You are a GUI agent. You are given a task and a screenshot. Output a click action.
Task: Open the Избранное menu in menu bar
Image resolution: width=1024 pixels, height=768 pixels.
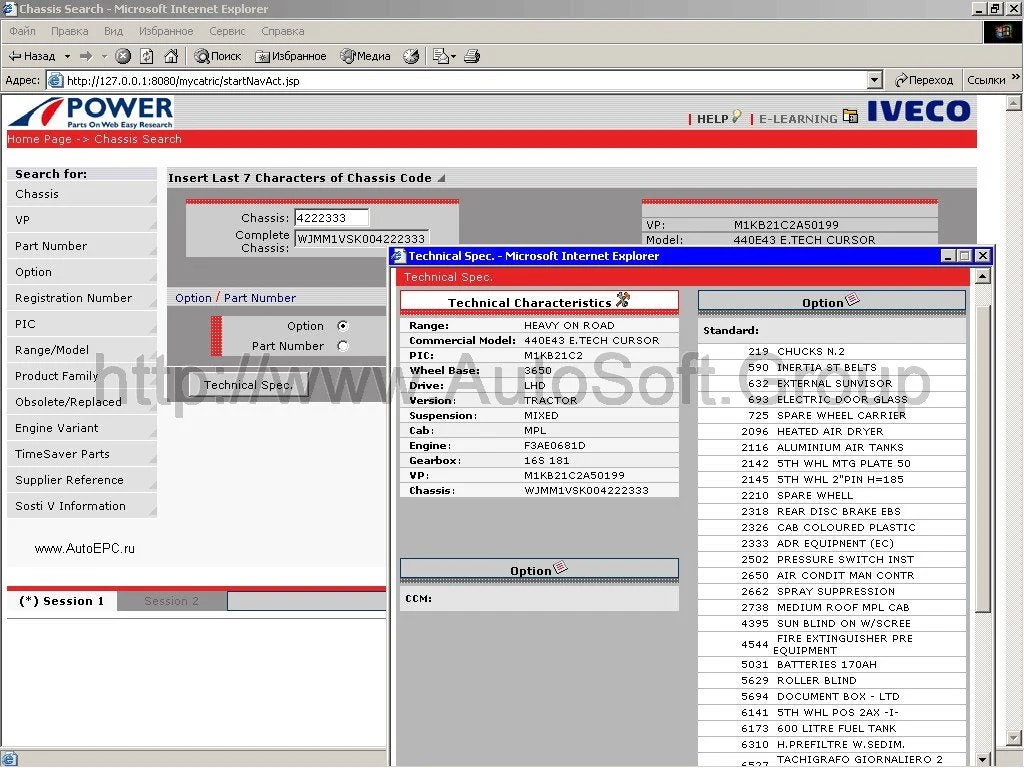tap(166, 31)
